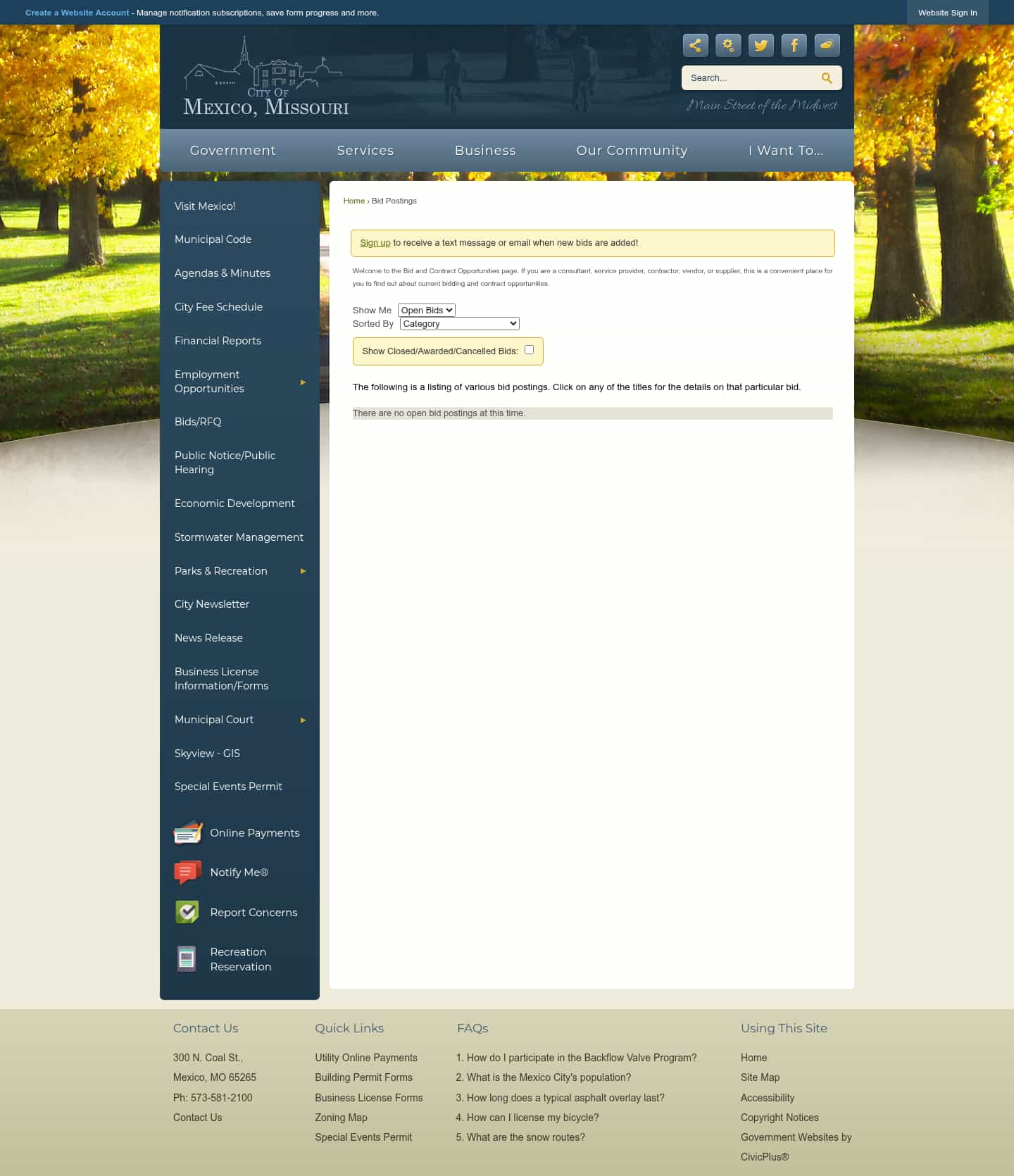Screen dimensions: 1014x1176
Task: Click Government Websites by CivicPlus link
Action: [x=796, y=1147]
